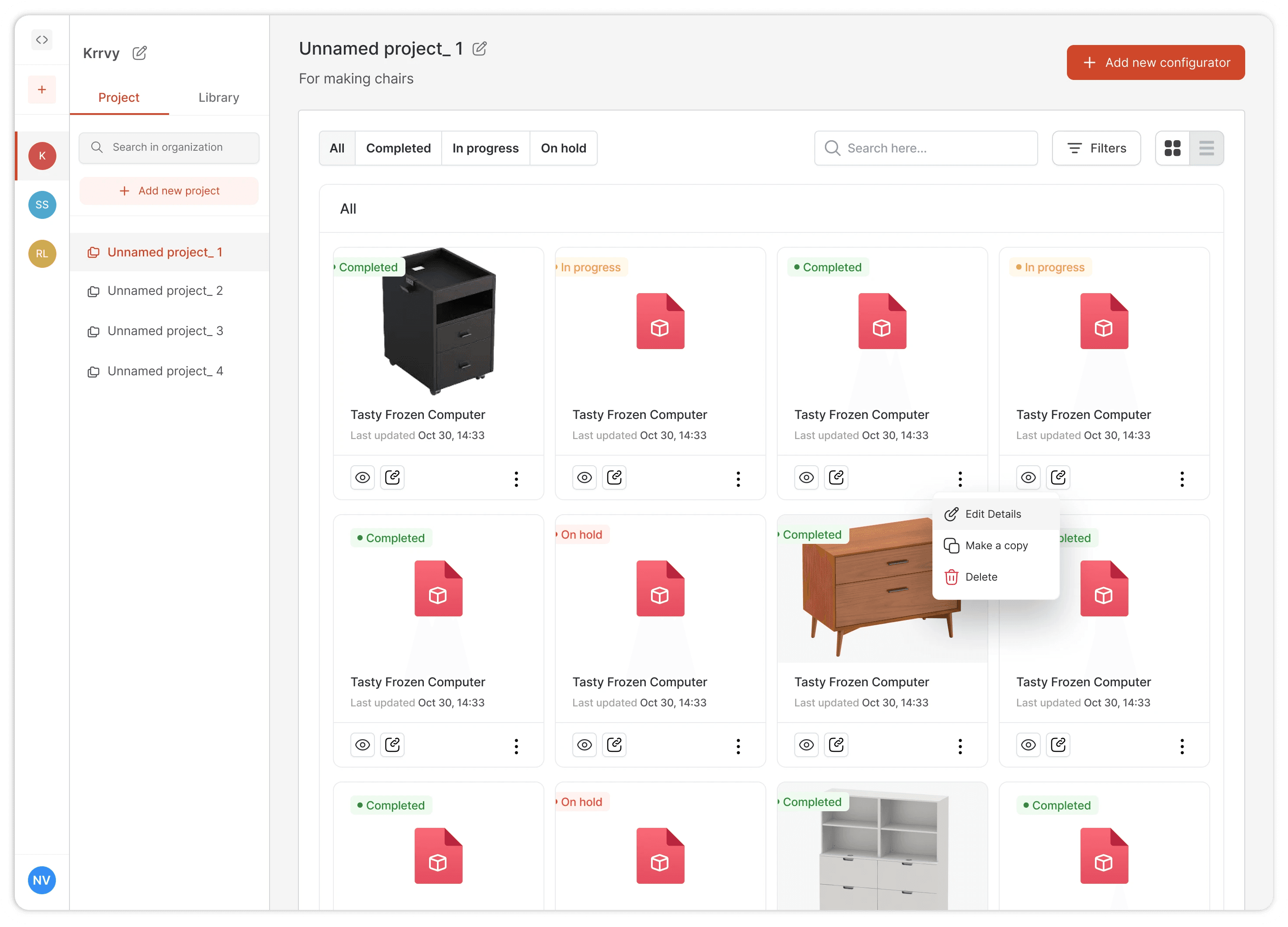Select the RL organization avatar
The width and height of the screenshot is (1288, 927).
(42, 254)
